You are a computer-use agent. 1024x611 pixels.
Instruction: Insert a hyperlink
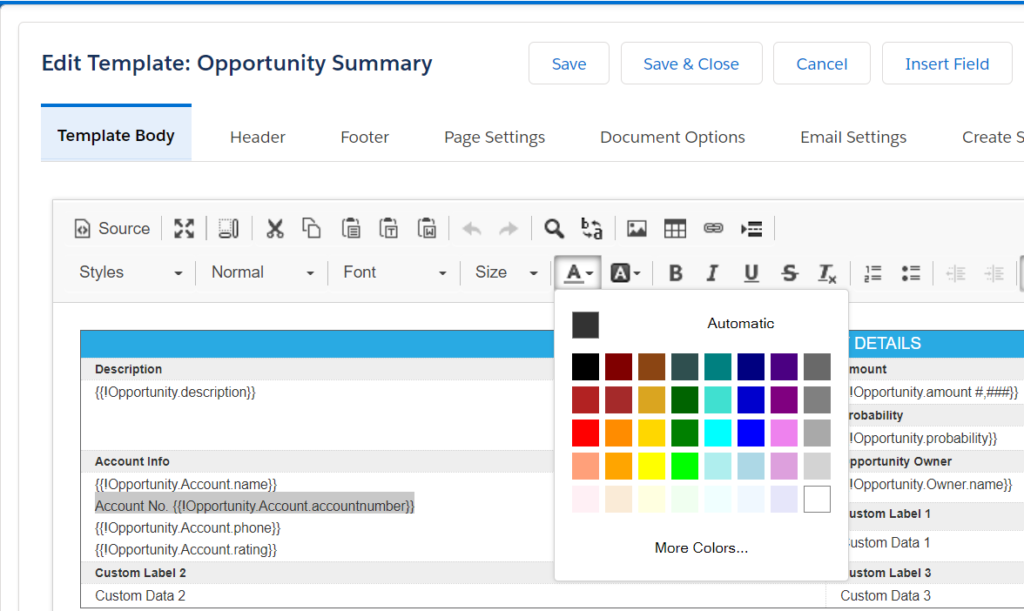(713, 228)
